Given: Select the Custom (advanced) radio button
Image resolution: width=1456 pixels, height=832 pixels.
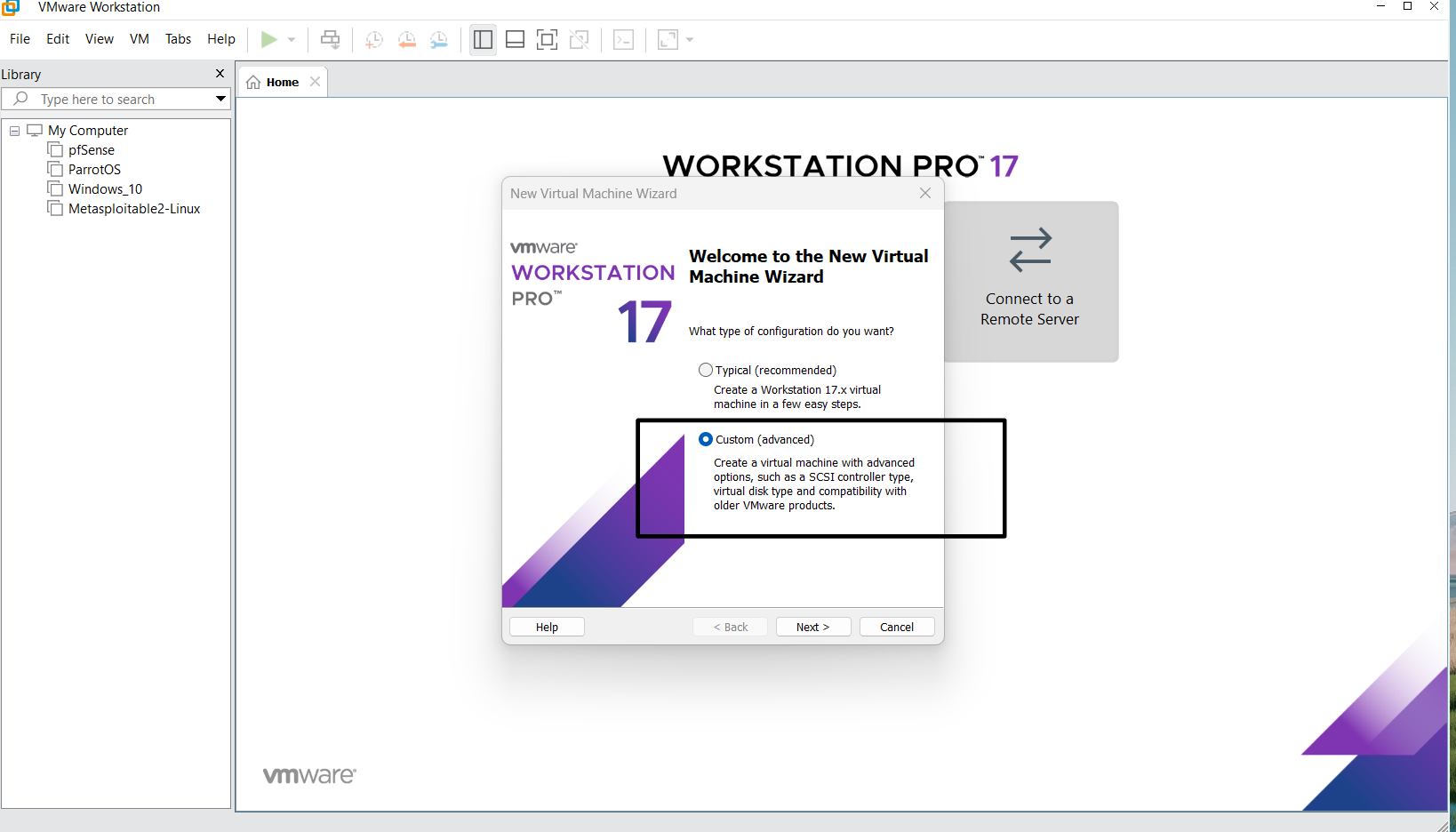Looking at the screenshot, I should [x=706, y=439].
